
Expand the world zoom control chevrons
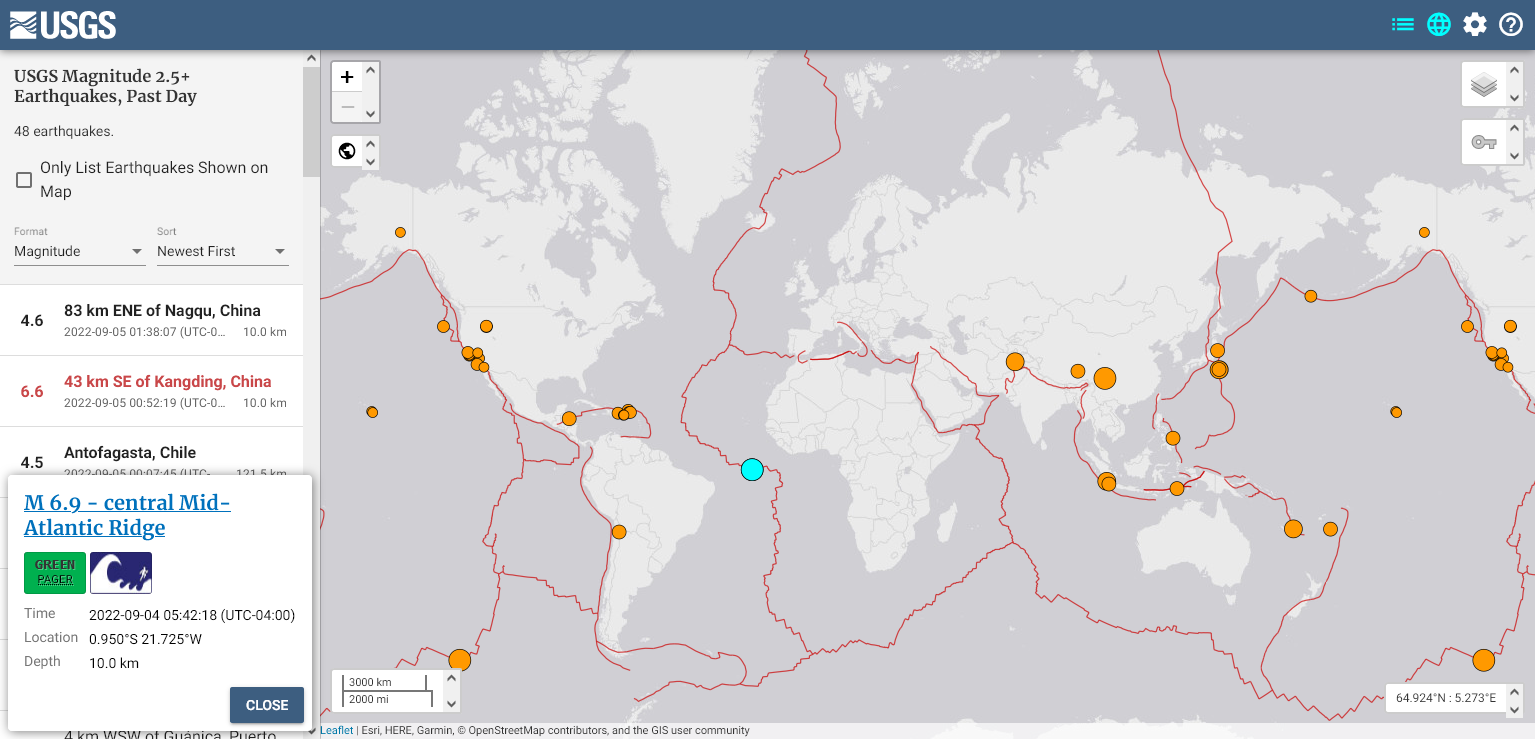[x=371, y=151]
